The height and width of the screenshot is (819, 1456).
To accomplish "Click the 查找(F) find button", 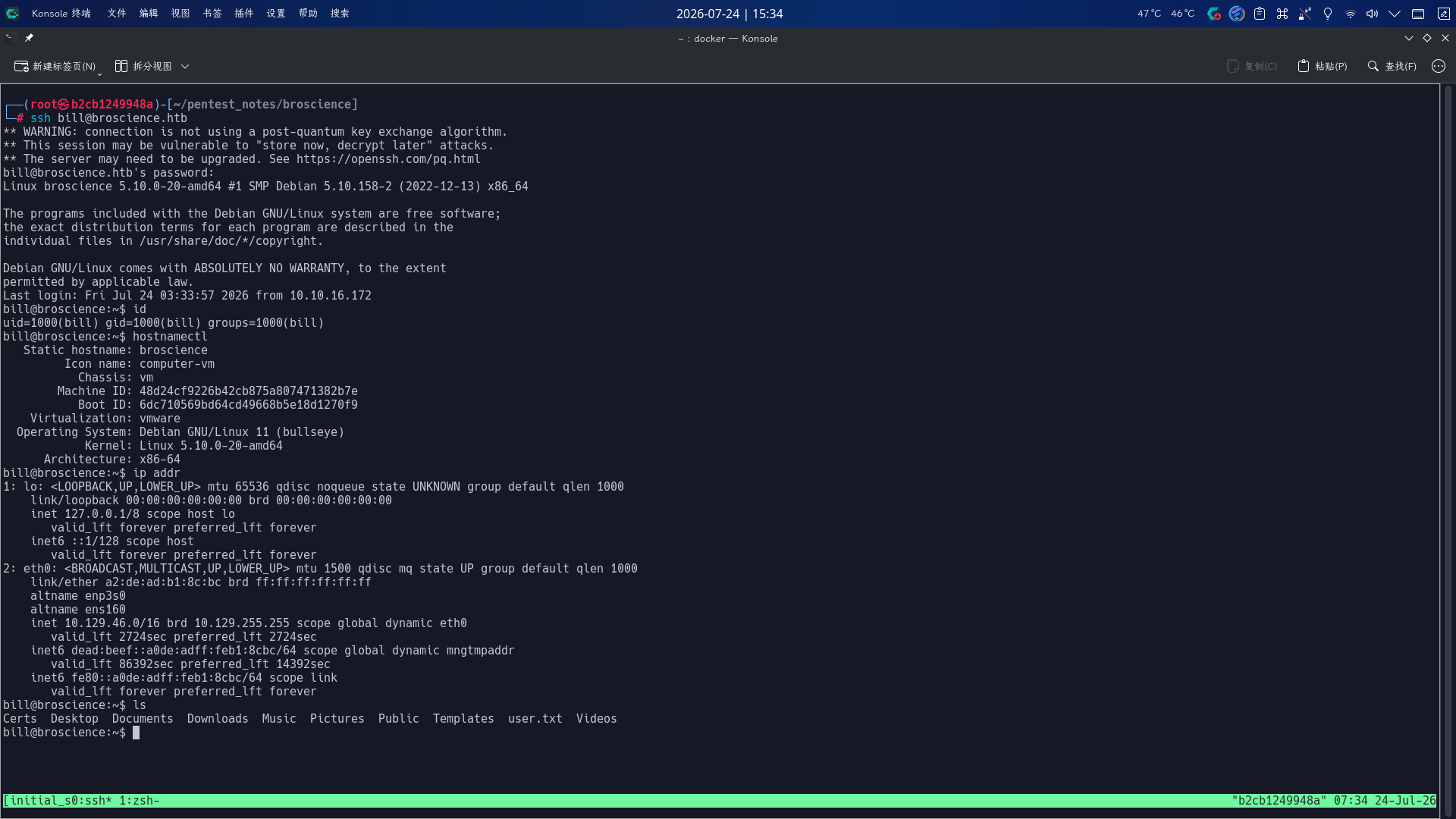I will coord(1392,66).
